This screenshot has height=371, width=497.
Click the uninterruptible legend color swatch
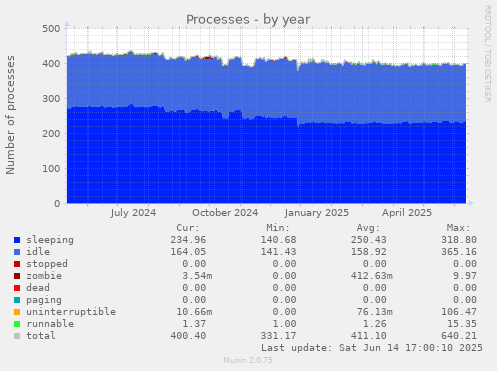17,312
